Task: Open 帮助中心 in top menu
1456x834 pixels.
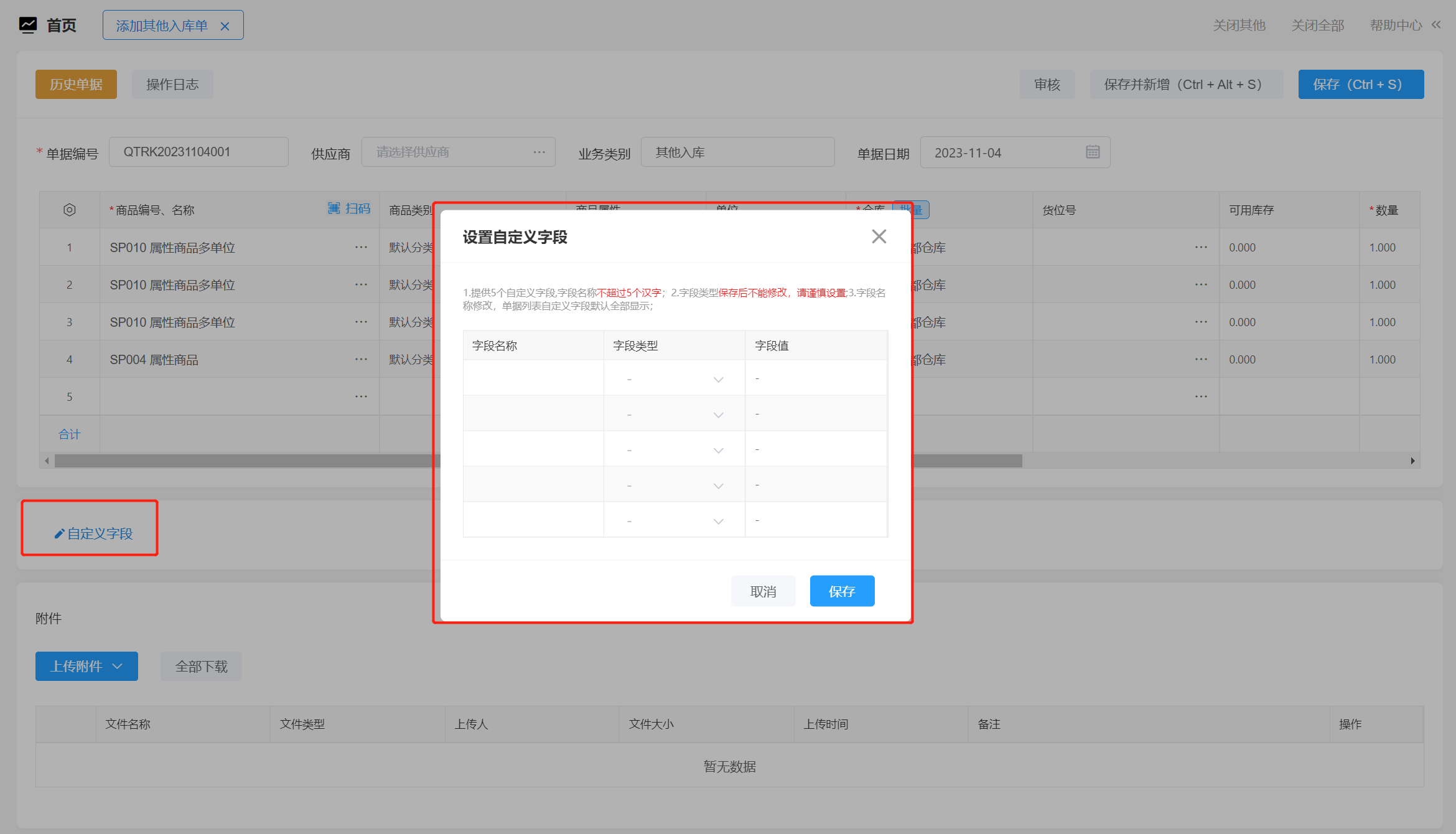Action: coord(1396,25)
